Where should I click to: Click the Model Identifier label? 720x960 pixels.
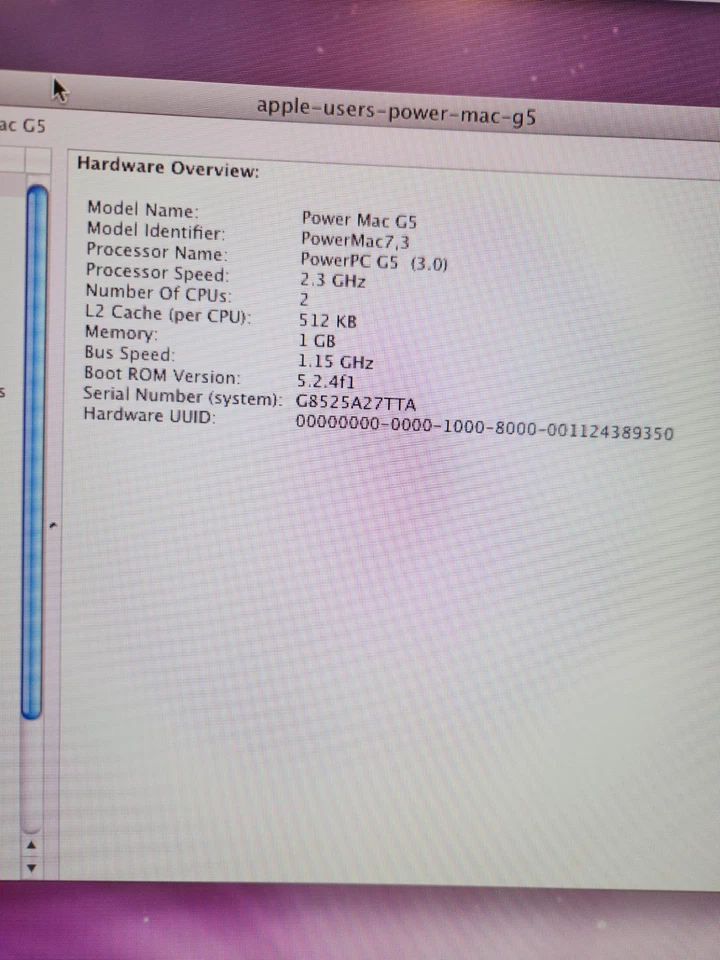point(156,231)
